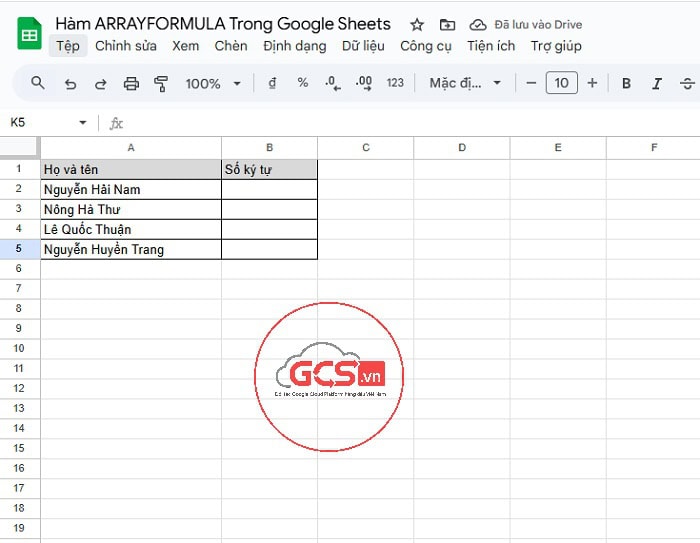Image resolution: width=700 pixels, height=543 pixels.
Task: Toggle bold formatting
Action: click(x=626, y=83)
